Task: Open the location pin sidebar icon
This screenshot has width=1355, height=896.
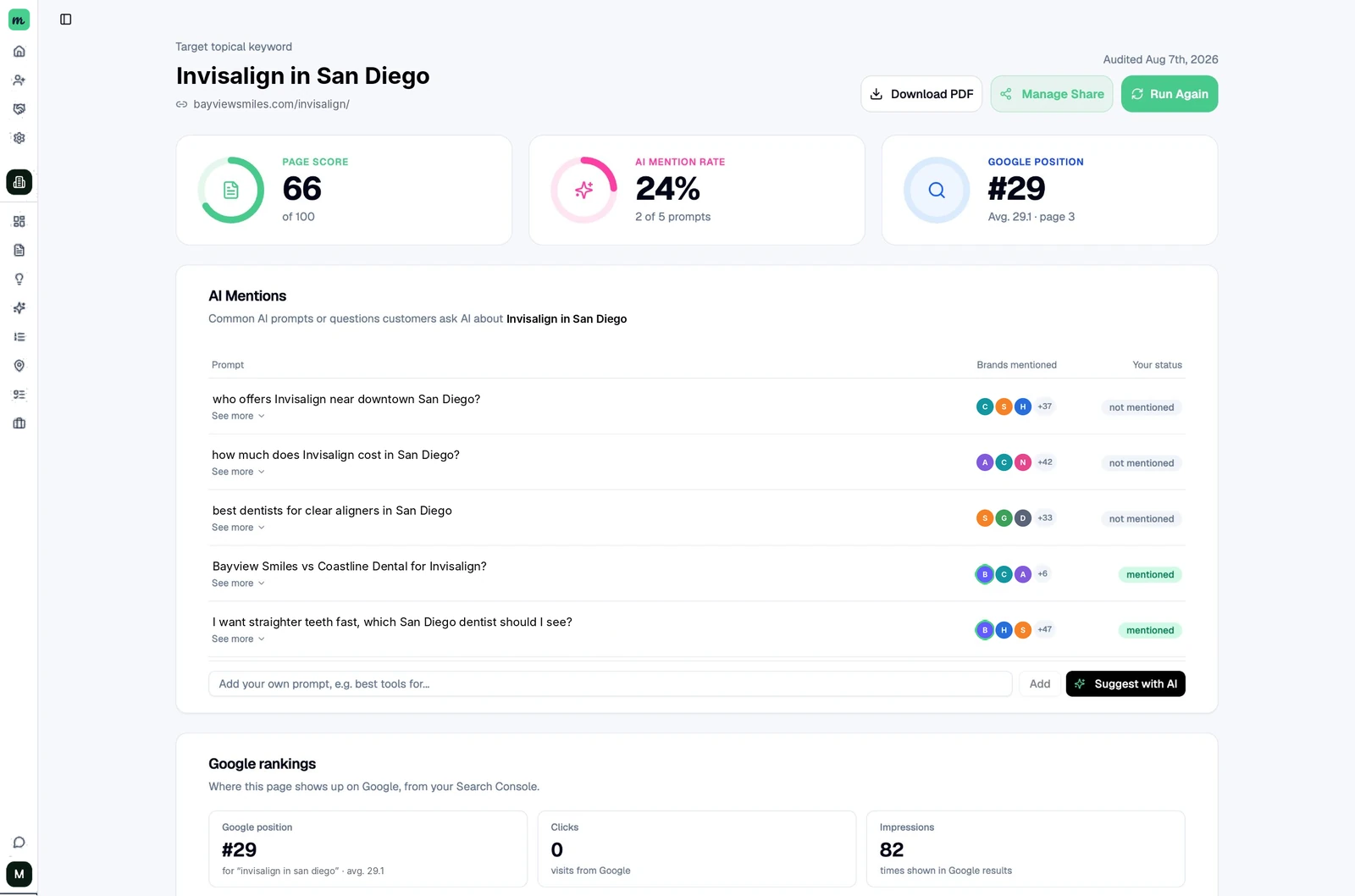Action: tap(19, 366)
